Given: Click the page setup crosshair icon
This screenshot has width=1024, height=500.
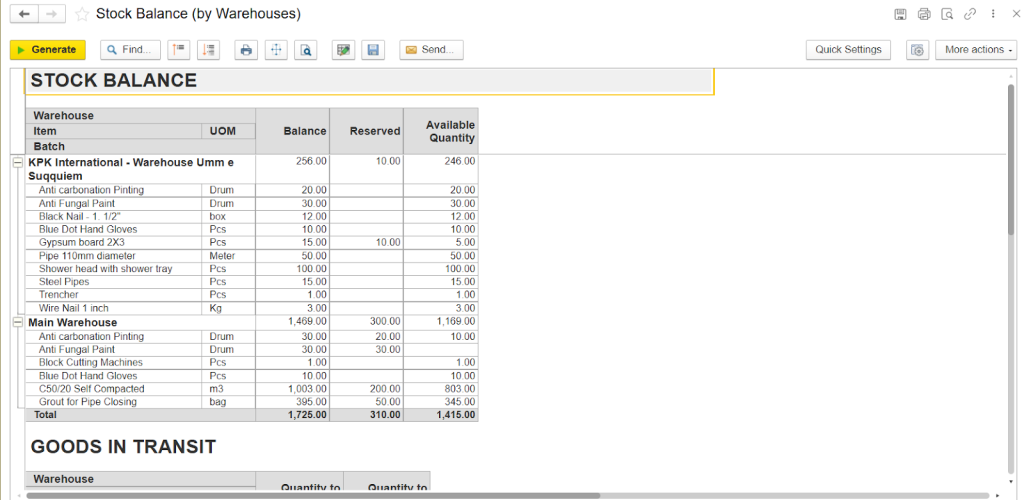Looking at the screenshot, I should [276, 50].
